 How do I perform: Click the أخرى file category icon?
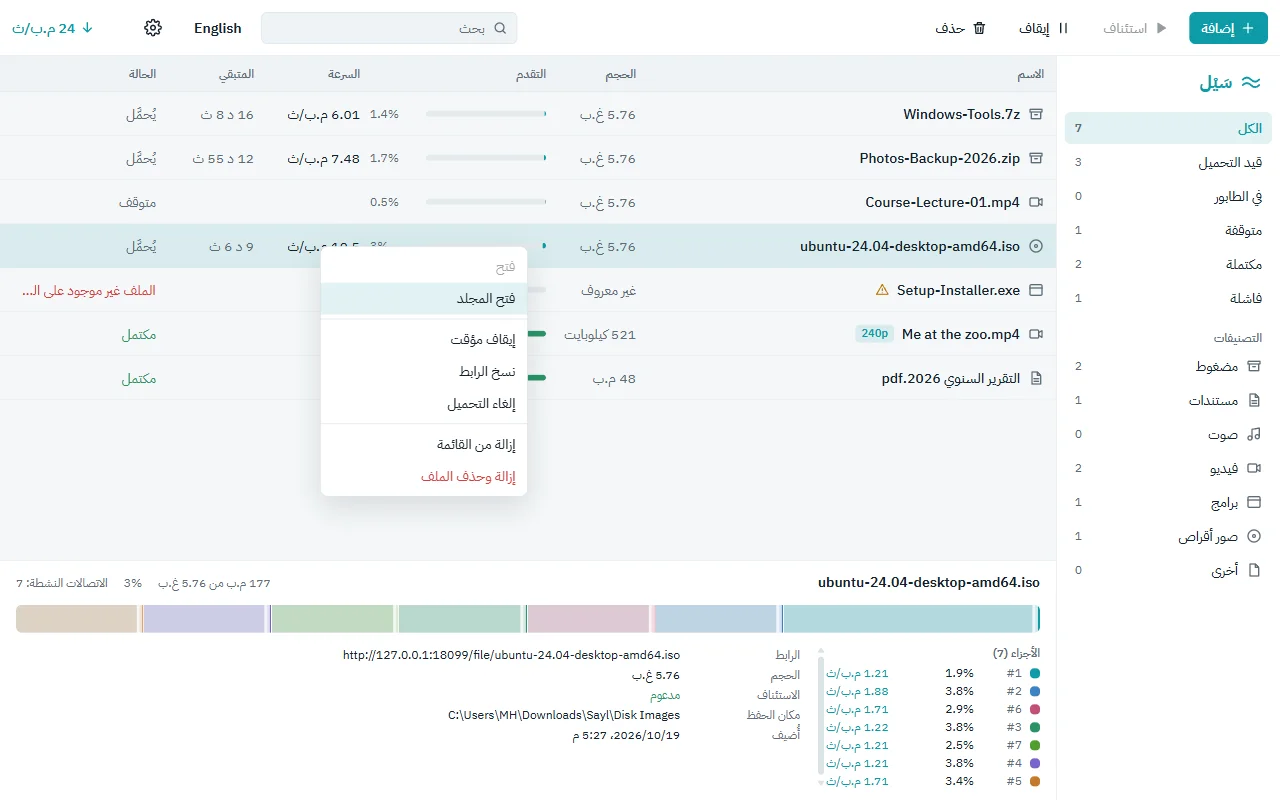1254,570
